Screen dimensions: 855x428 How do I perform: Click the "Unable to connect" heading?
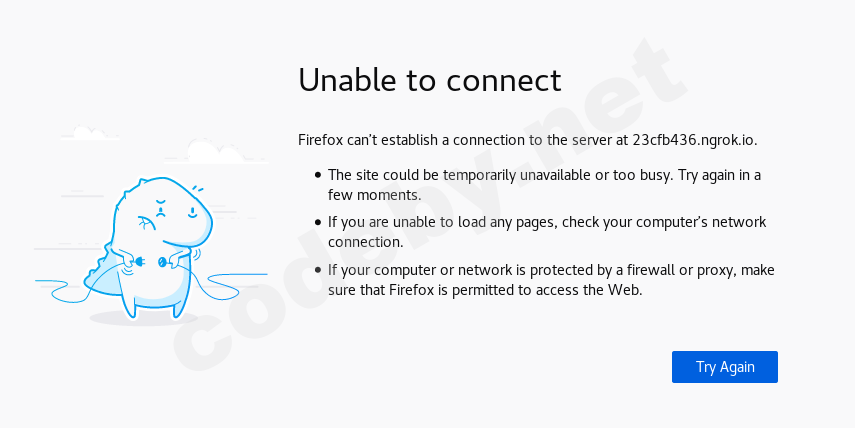coord(430,80)
